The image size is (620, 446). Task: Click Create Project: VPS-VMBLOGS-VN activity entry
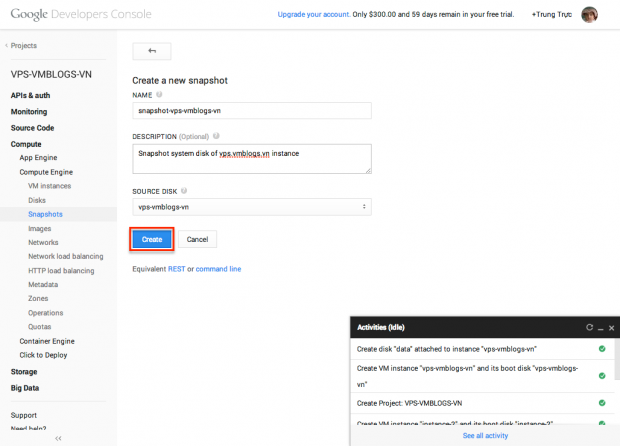(x=482, y=403)
